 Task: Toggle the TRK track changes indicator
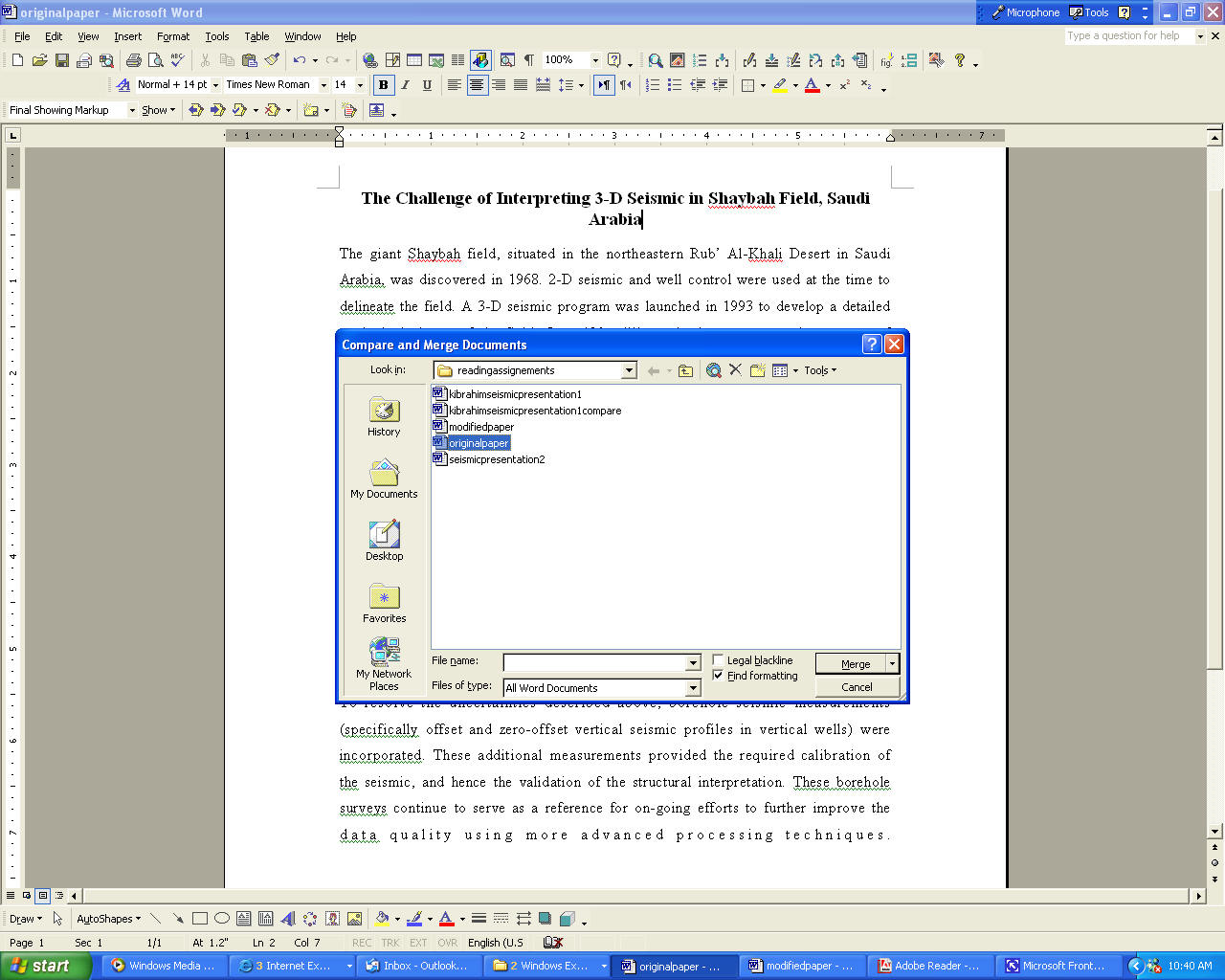[x=390, y=943]
